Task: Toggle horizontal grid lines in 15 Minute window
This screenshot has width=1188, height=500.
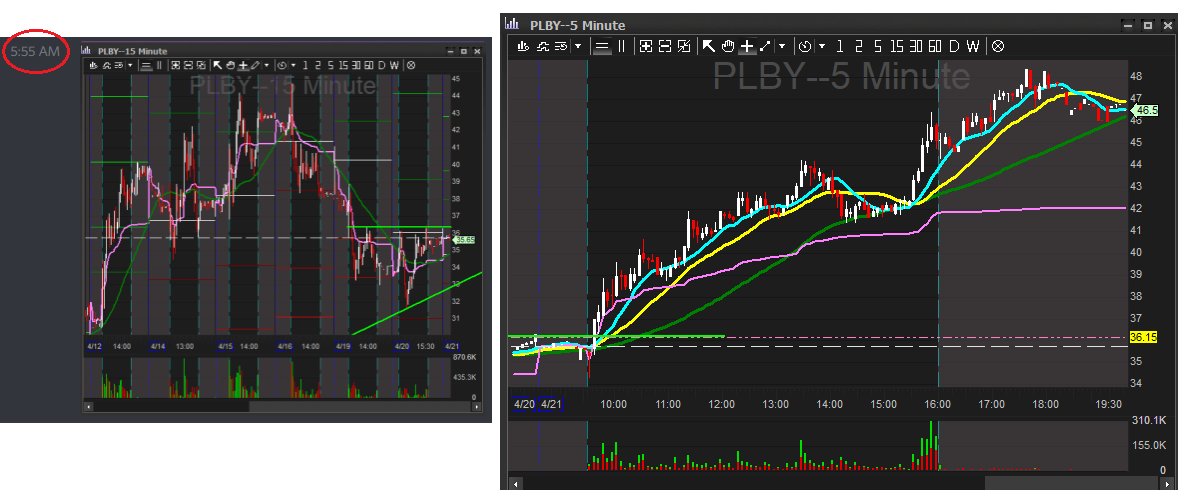Action: (x=145, y=65)
